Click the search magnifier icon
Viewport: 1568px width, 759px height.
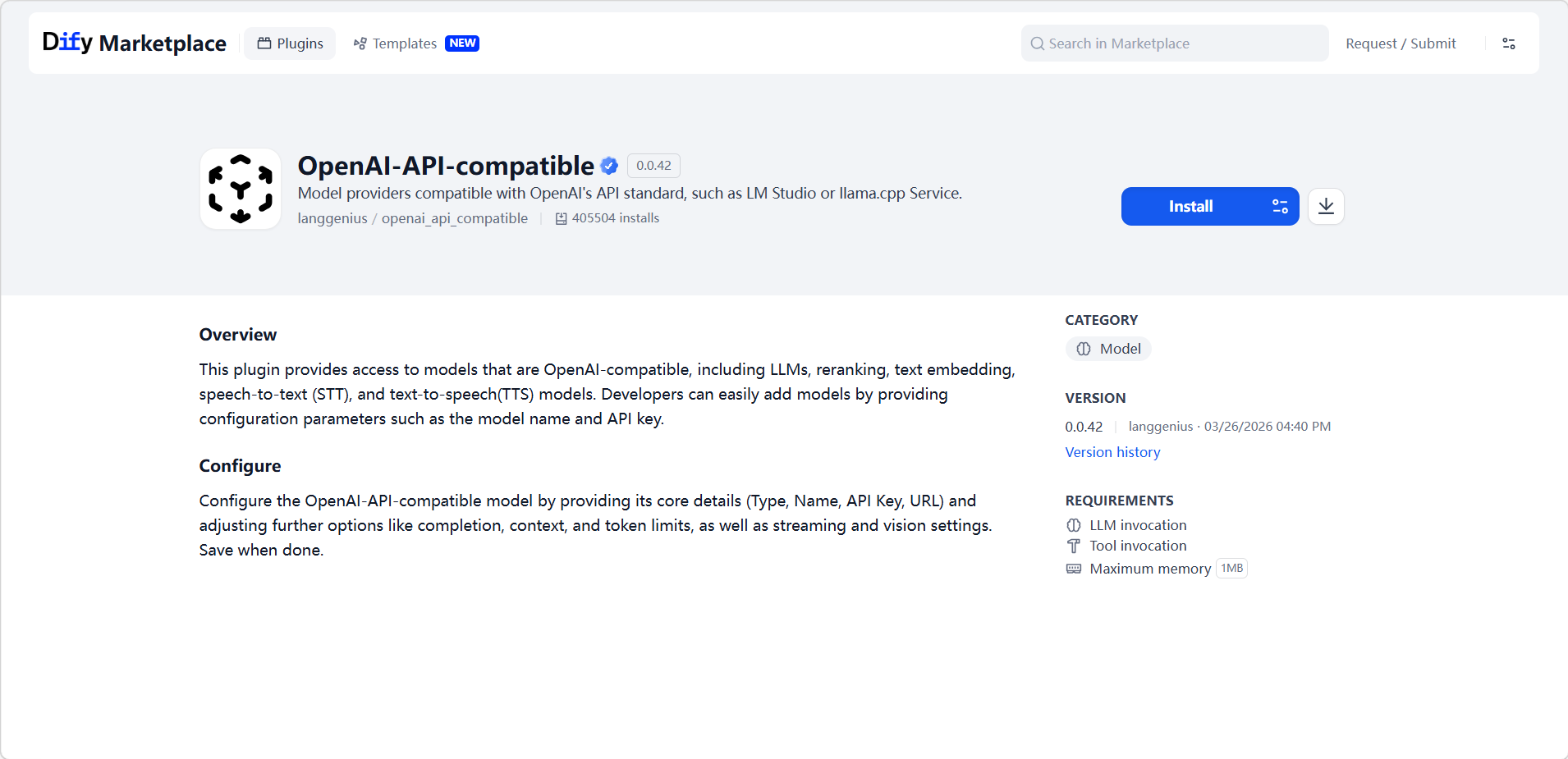tap(1038, 43)
